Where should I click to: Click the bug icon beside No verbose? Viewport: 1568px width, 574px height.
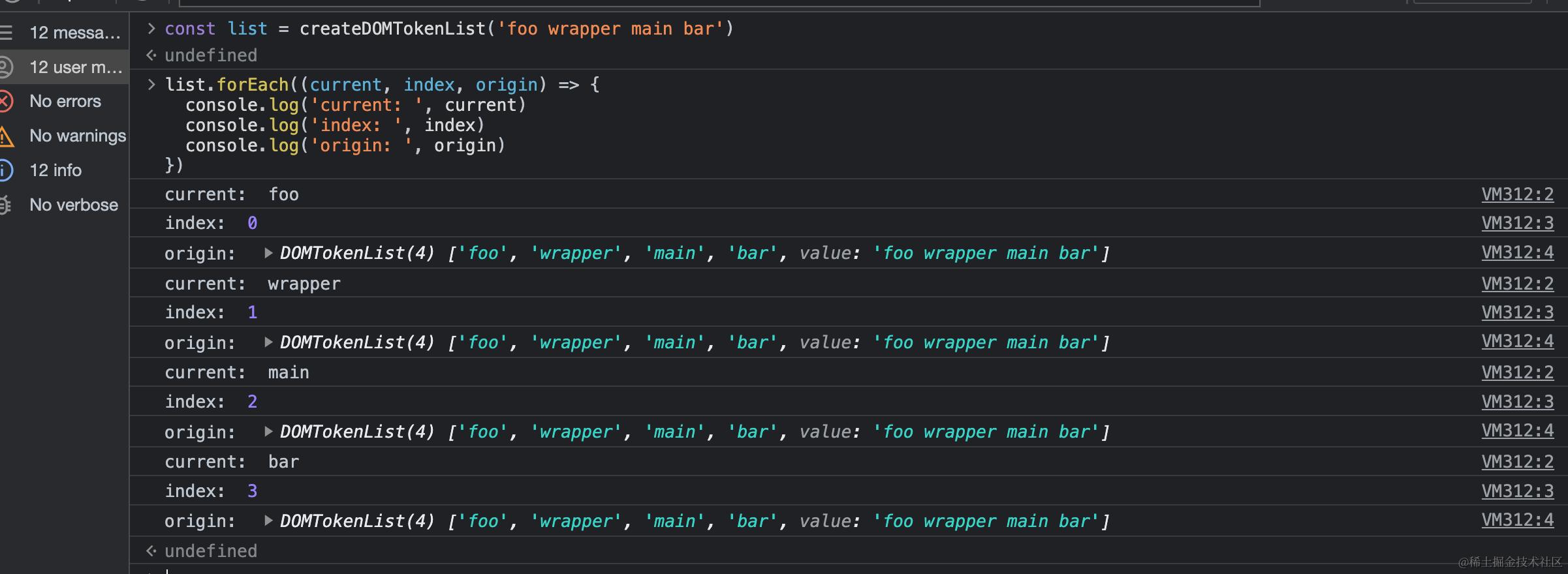[5, 205]
